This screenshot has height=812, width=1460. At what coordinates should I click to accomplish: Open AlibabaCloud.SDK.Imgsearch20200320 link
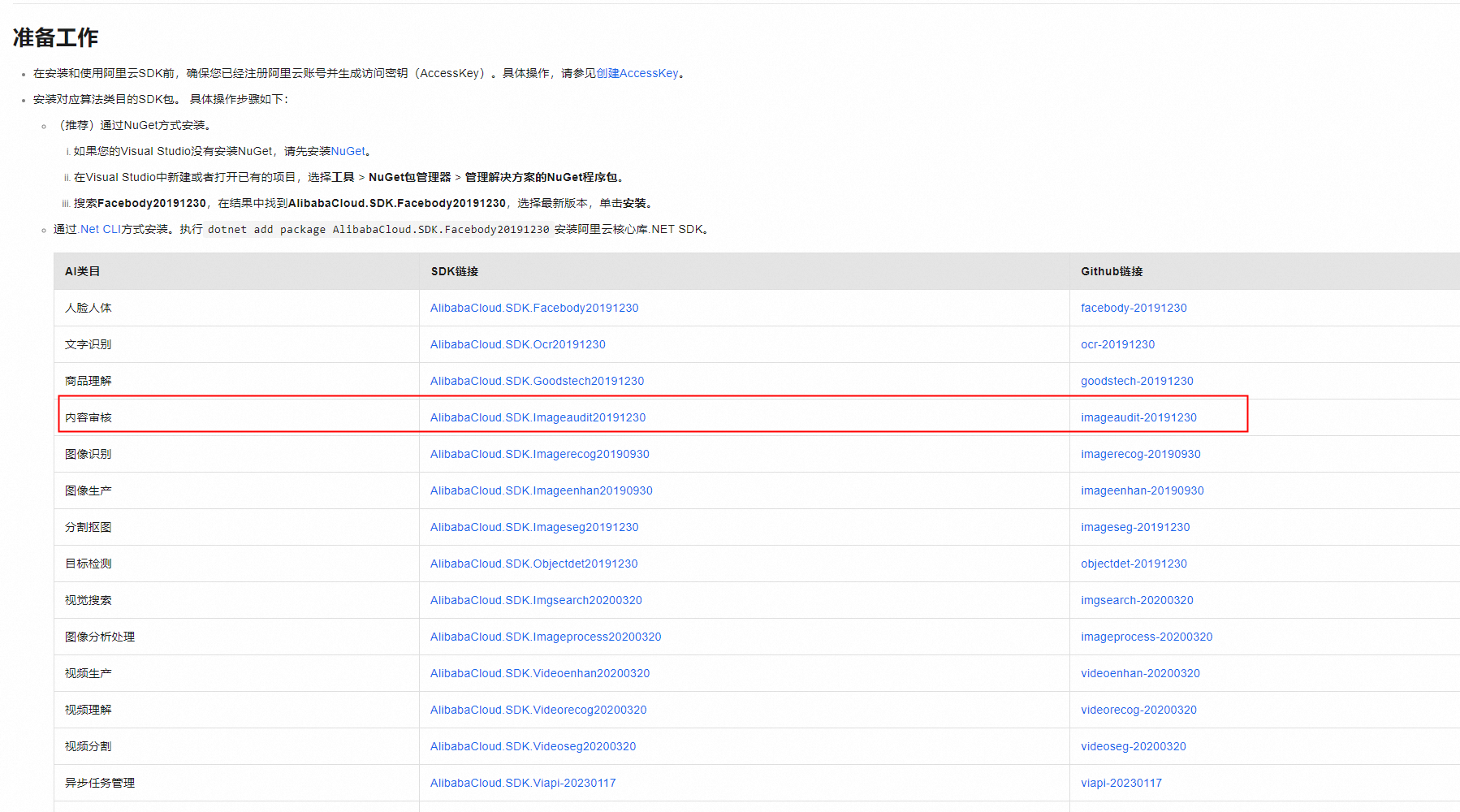tap(536, 600)
